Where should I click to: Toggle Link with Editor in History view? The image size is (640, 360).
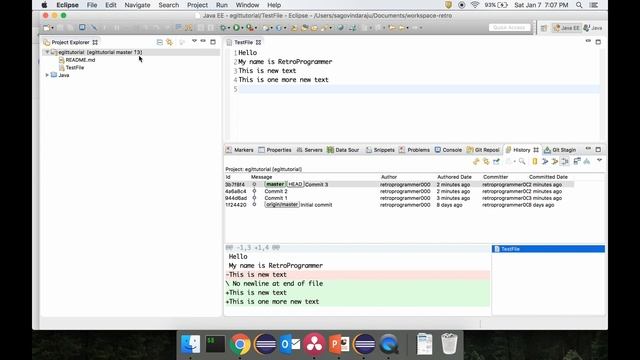pyautogui.click(x=486, y=162)
